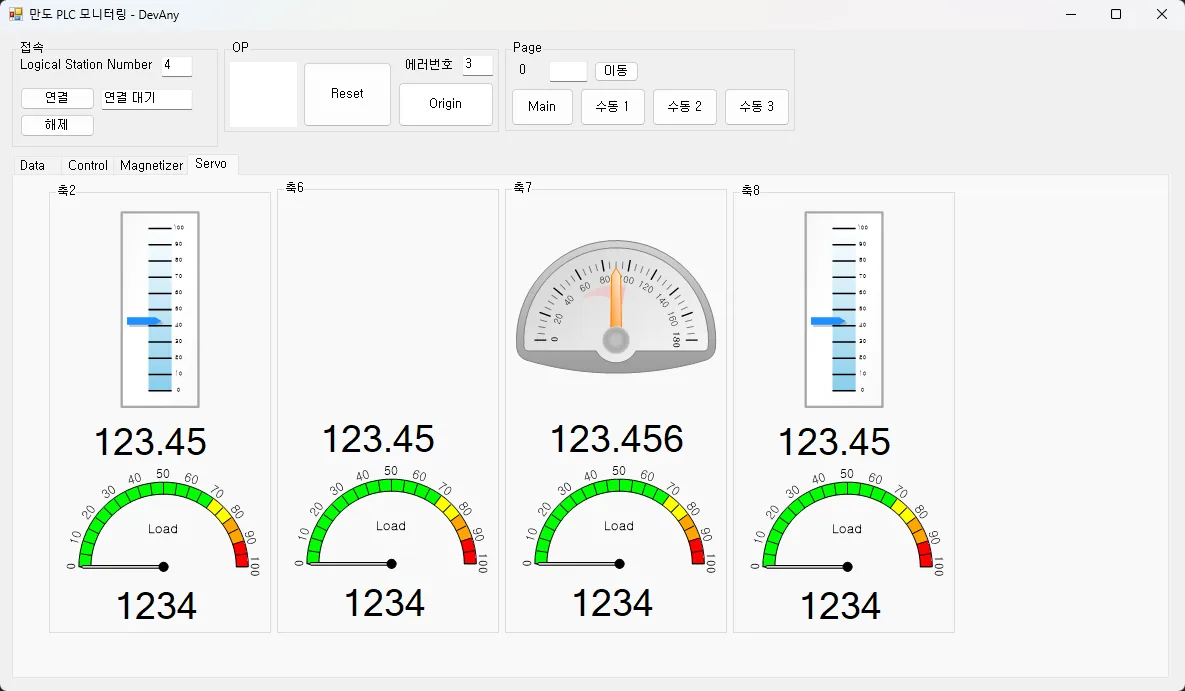
Task: Click the 해제 disconnect button
Action: [x=57, y=125]
